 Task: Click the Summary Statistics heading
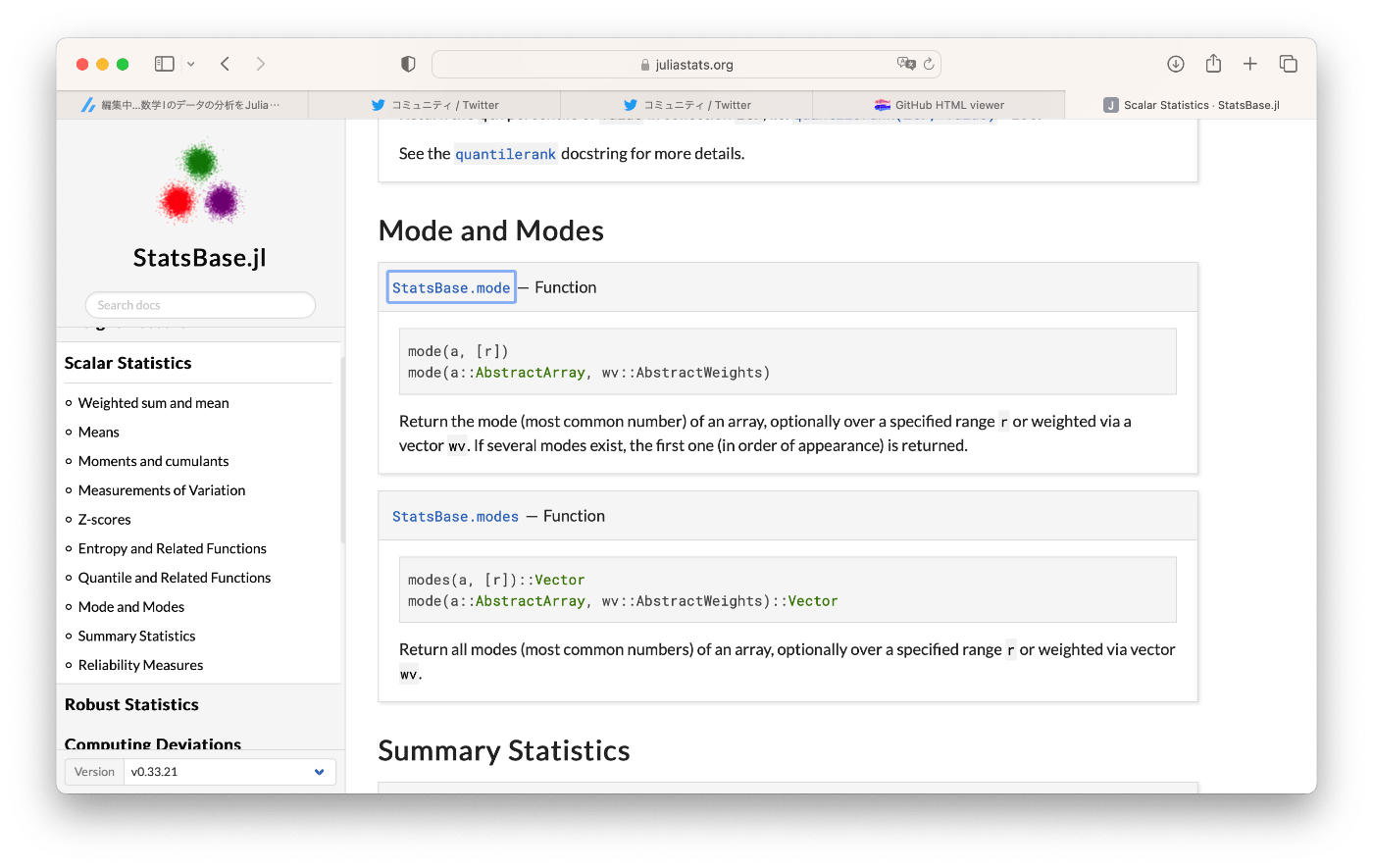tap(504, 750)
